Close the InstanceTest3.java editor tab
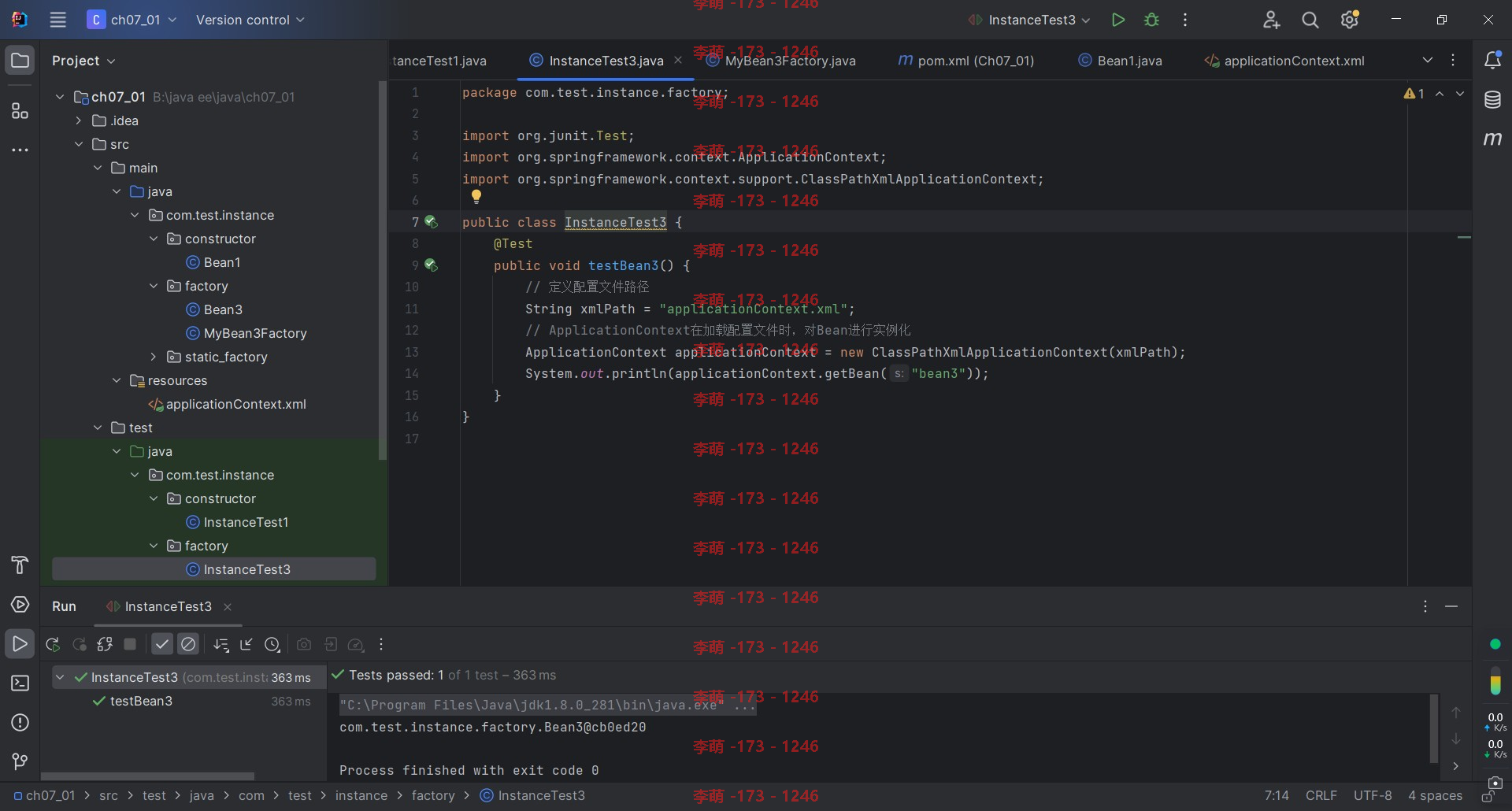The height and width of the screenshot is (811, 1512). tap(678, 60)
